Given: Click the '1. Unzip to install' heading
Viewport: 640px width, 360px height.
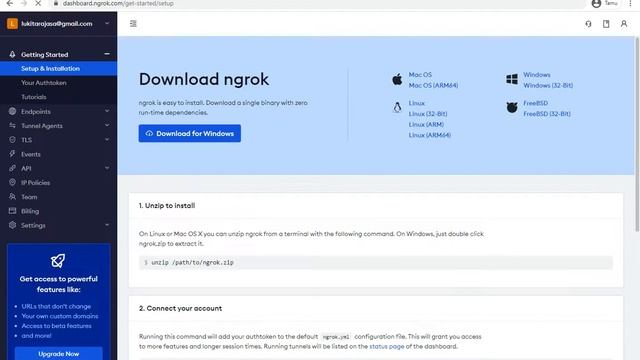Looking at the screenshot, I should 167,206.
